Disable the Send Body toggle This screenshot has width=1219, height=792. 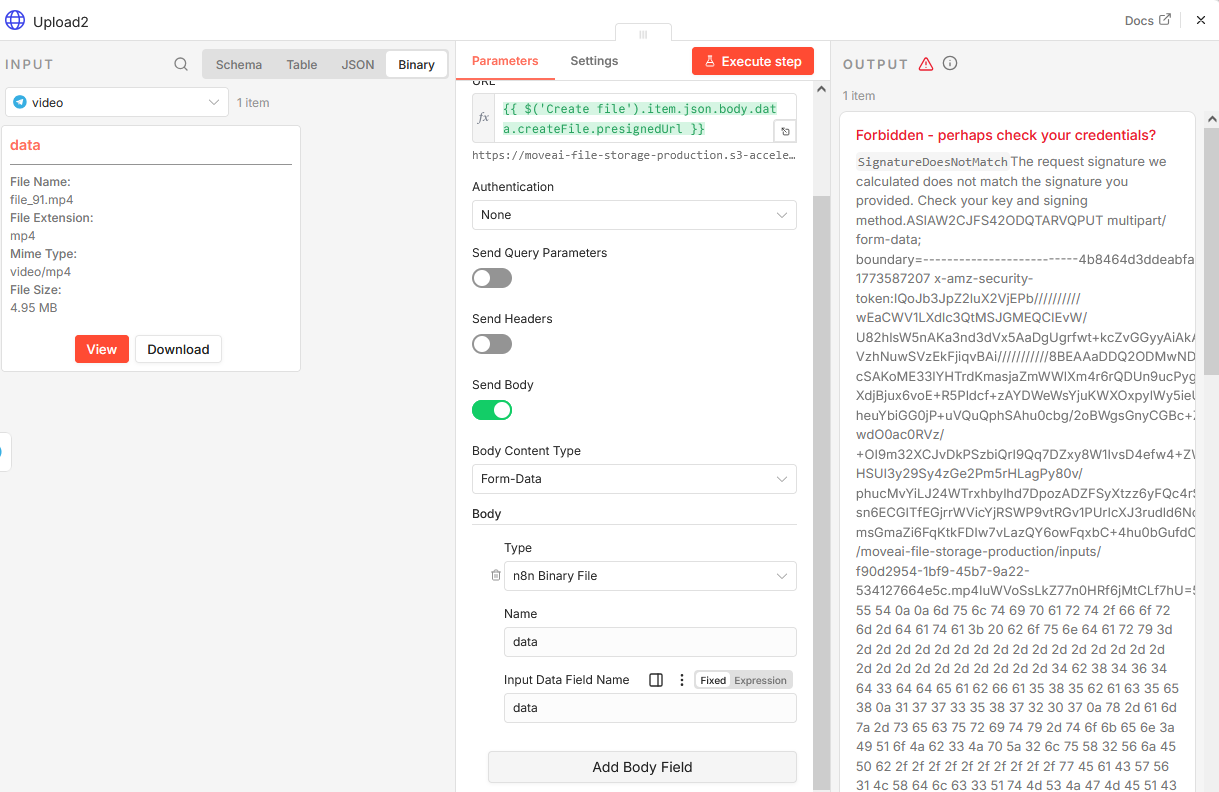pyautogui.click(x=492, y=410)
